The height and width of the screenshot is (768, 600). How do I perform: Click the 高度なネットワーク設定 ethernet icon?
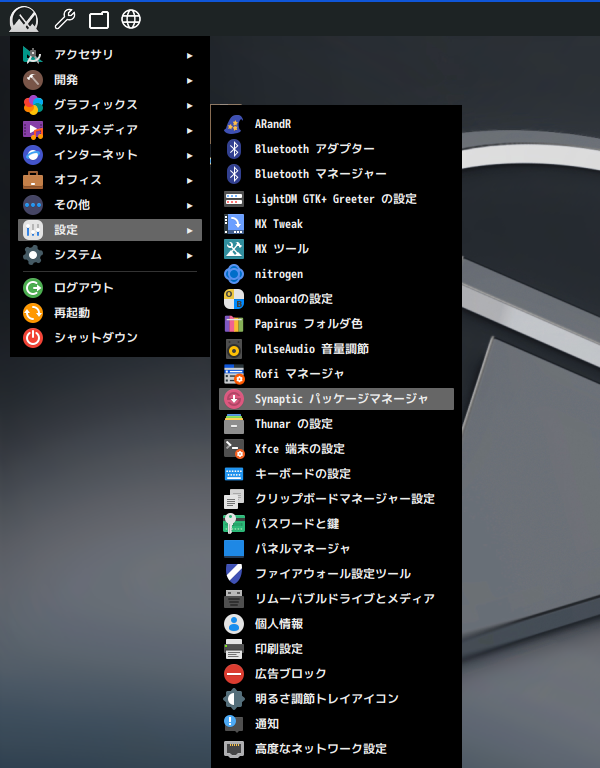(x=234, y=748)
